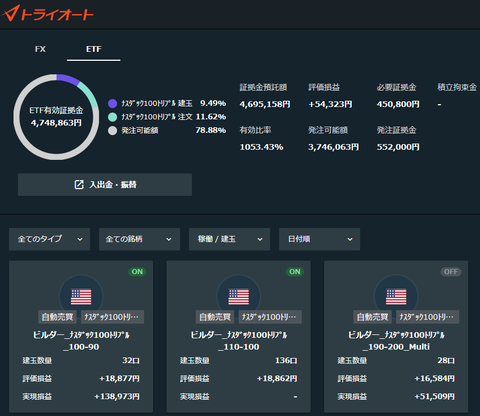Open the 入出金・振替 button
This screenshot has width=480, height=416.
[105, 184]
